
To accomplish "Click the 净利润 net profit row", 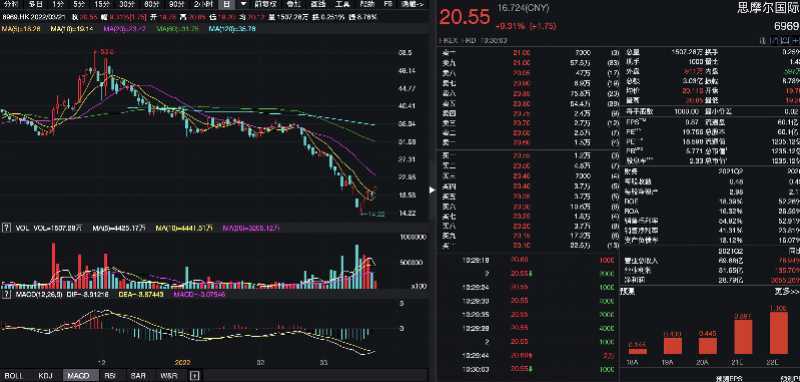I will (x=712, y=280).
